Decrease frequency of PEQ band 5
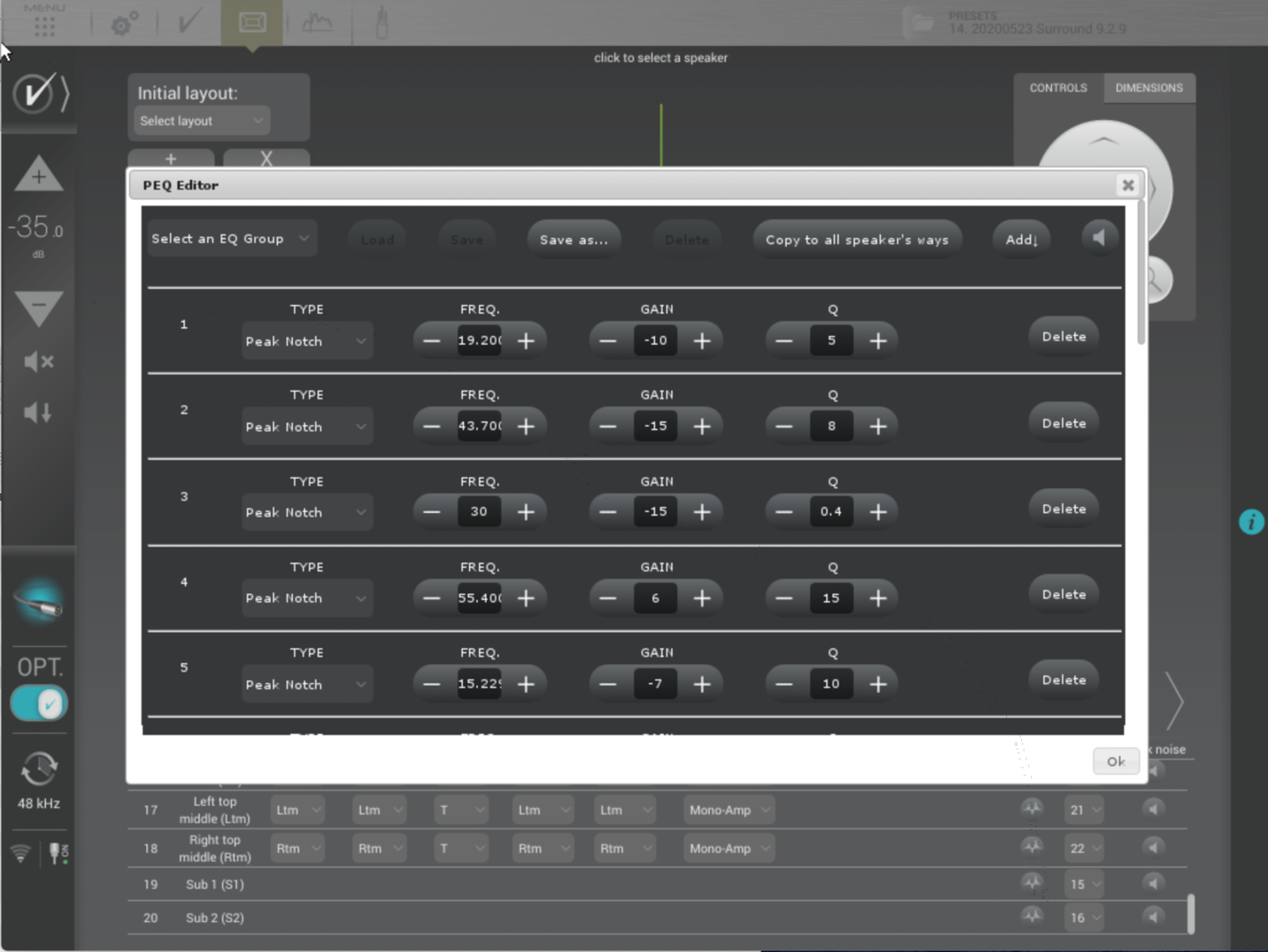Viewport: 1268px width, 952px height. coord(431,684)
